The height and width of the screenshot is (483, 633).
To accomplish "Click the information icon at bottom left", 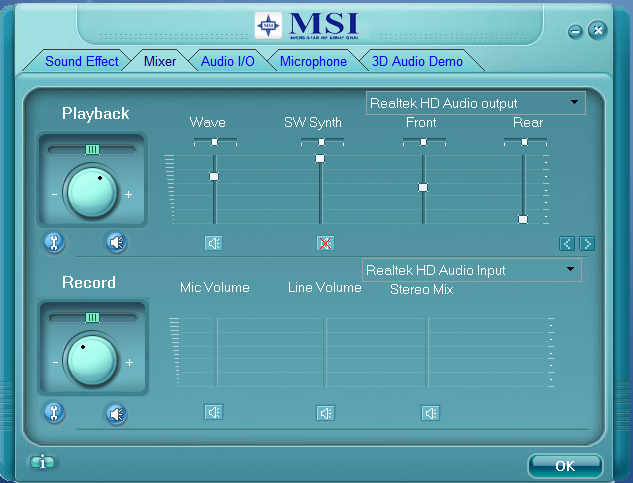I will click(43, 462).
